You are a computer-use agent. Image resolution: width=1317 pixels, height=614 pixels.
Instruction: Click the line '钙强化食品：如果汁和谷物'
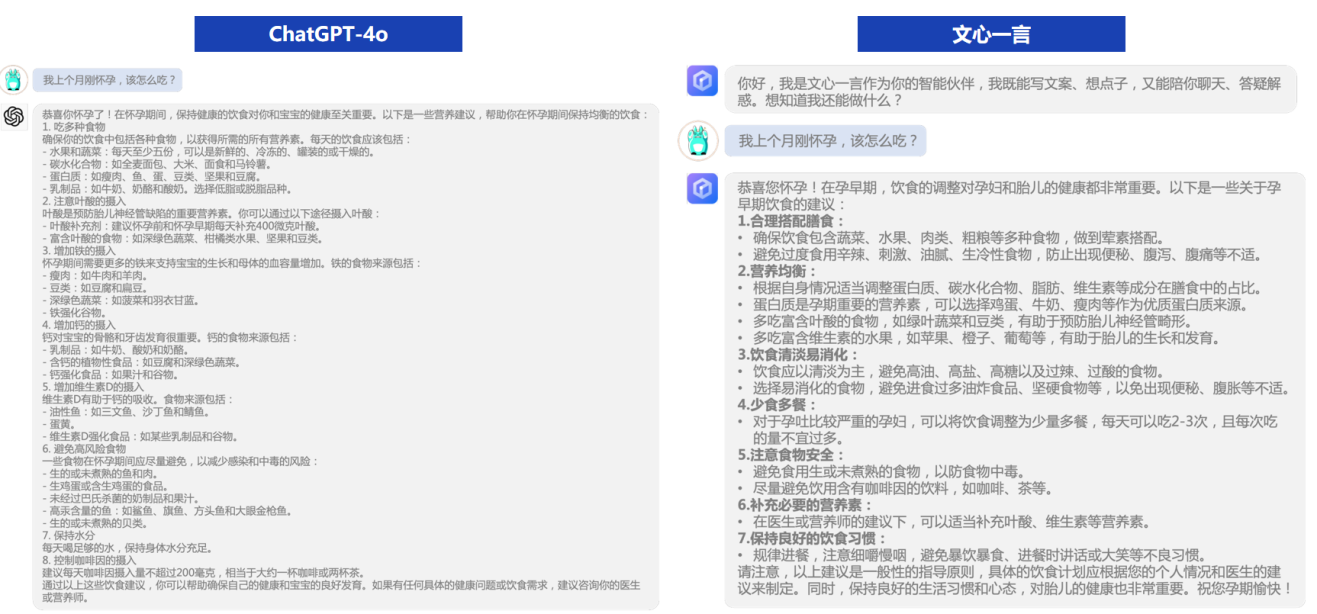pyautogui.click(x=112, y=375)
